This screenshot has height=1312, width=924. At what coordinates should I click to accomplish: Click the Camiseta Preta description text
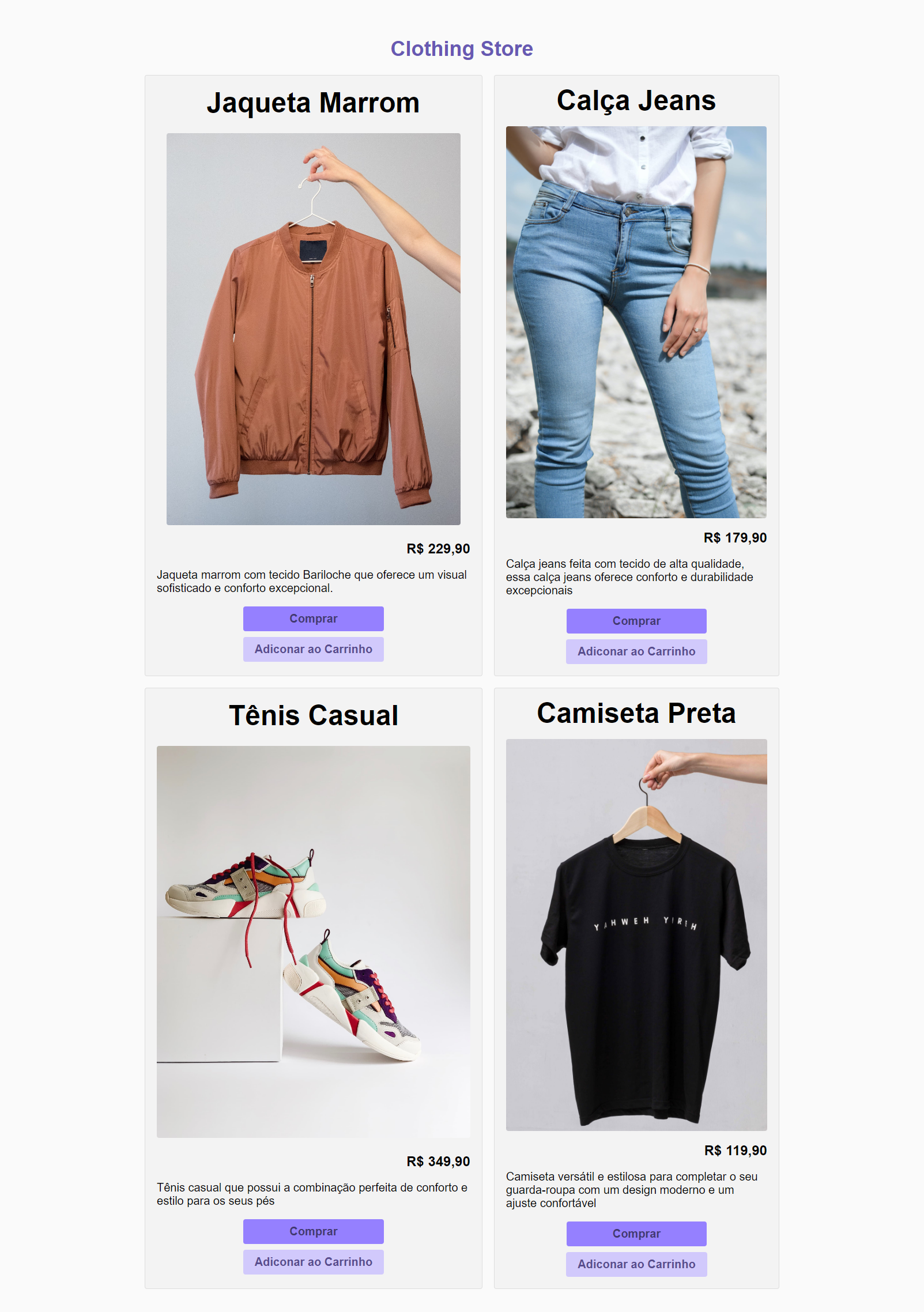(632, 1190)
